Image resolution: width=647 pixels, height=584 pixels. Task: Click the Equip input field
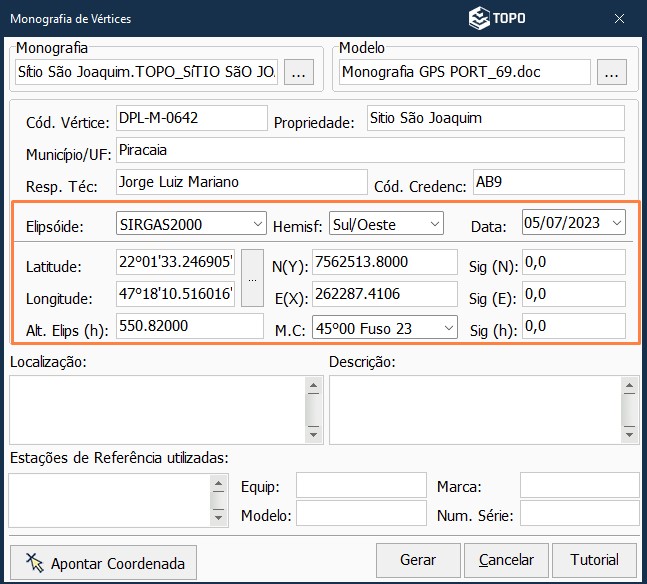tap(361, 485)
